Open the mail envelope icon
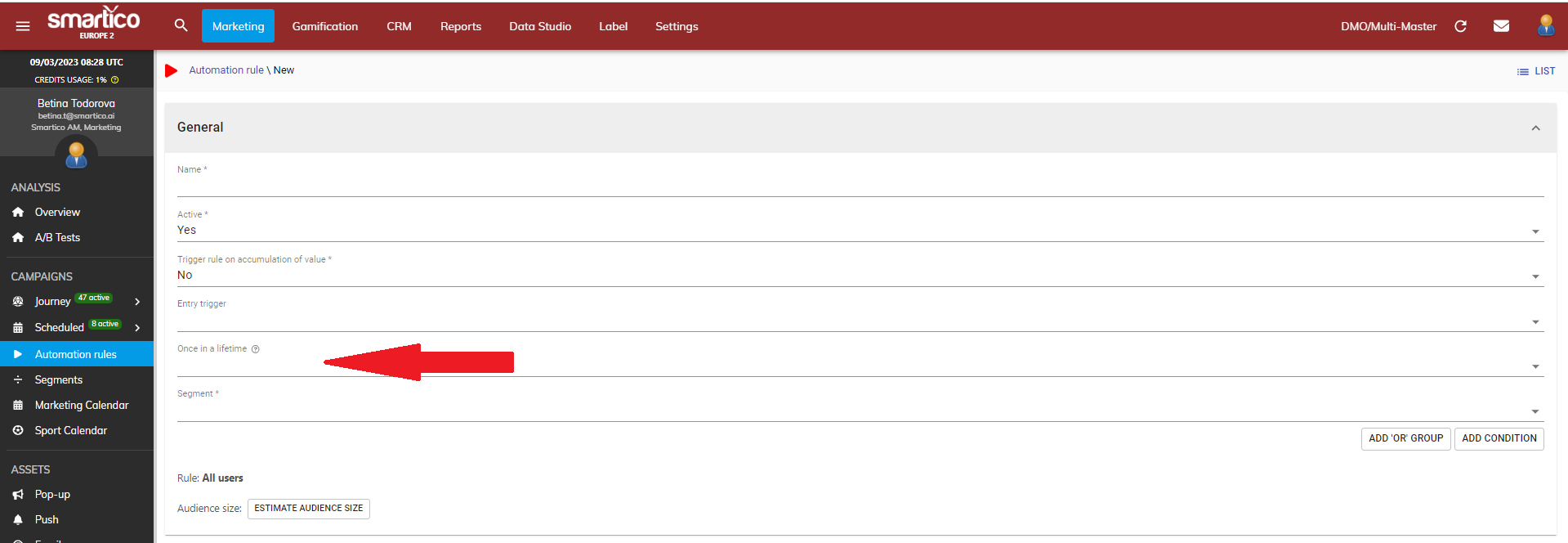 coord(1501,26)
